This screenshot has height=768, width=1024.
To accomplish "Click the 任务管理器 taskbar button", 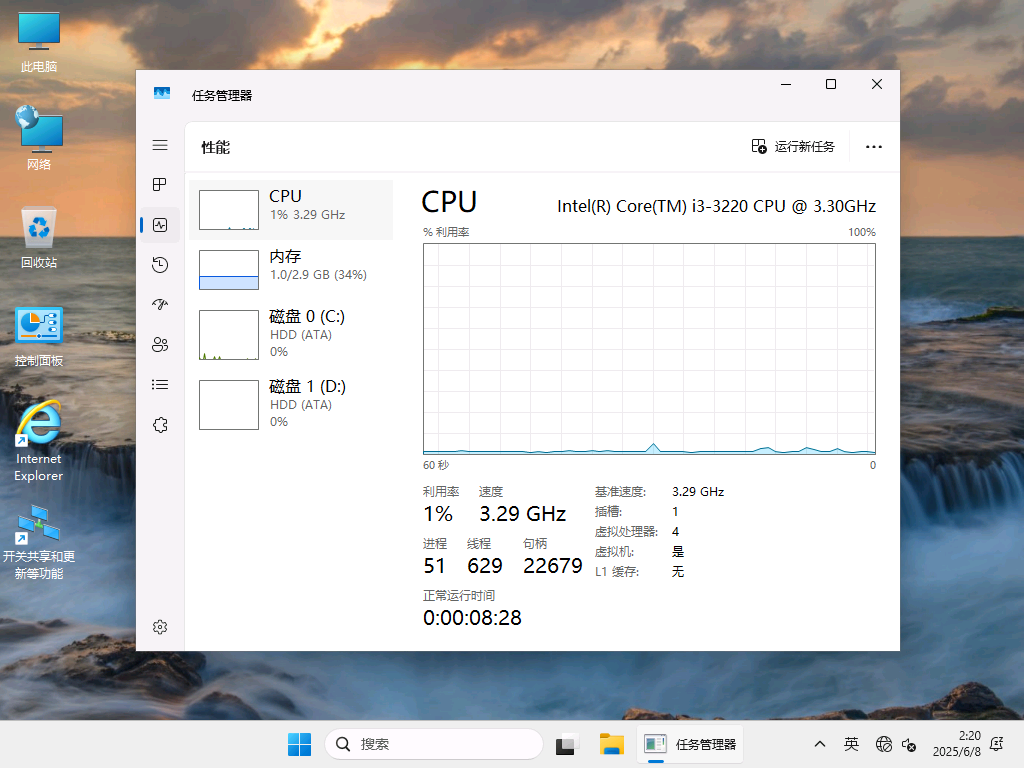I will tap(690, 744).
